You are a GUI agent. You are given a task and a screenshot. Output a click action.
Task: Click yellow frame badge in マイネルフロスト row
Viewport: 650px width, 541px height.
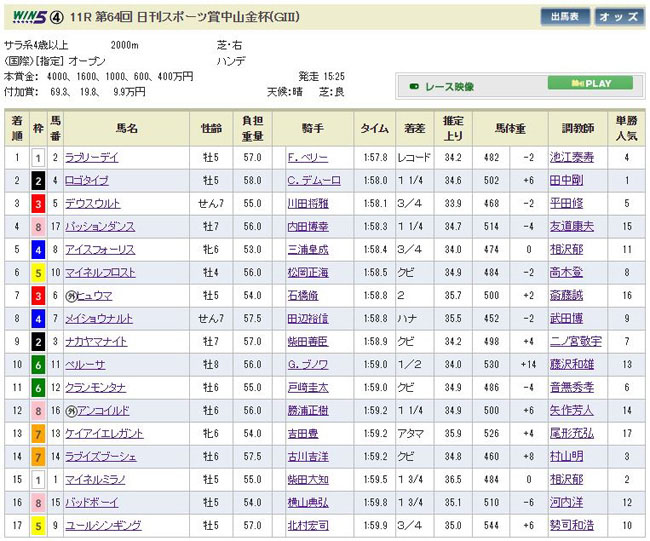(x=37, y=273)
